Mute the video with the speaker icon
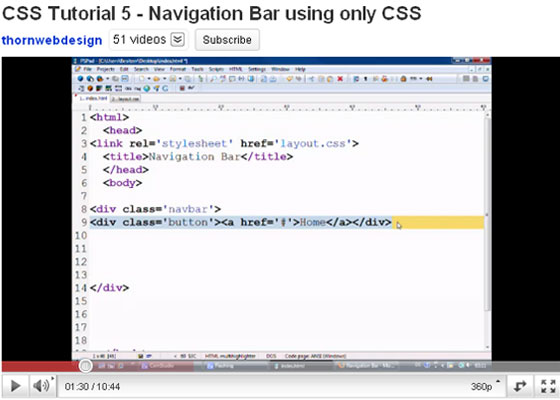Screen dimensions: 560x400 pyautogui.click(x=41, y=386)
